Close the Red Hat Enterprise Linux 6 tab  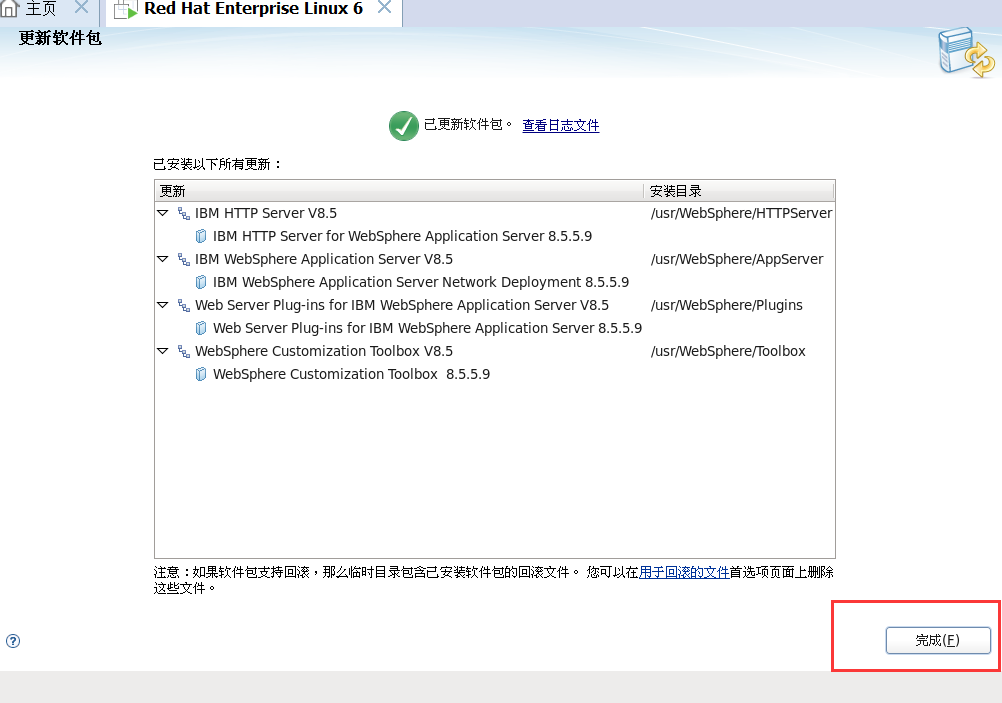[384, 8]
